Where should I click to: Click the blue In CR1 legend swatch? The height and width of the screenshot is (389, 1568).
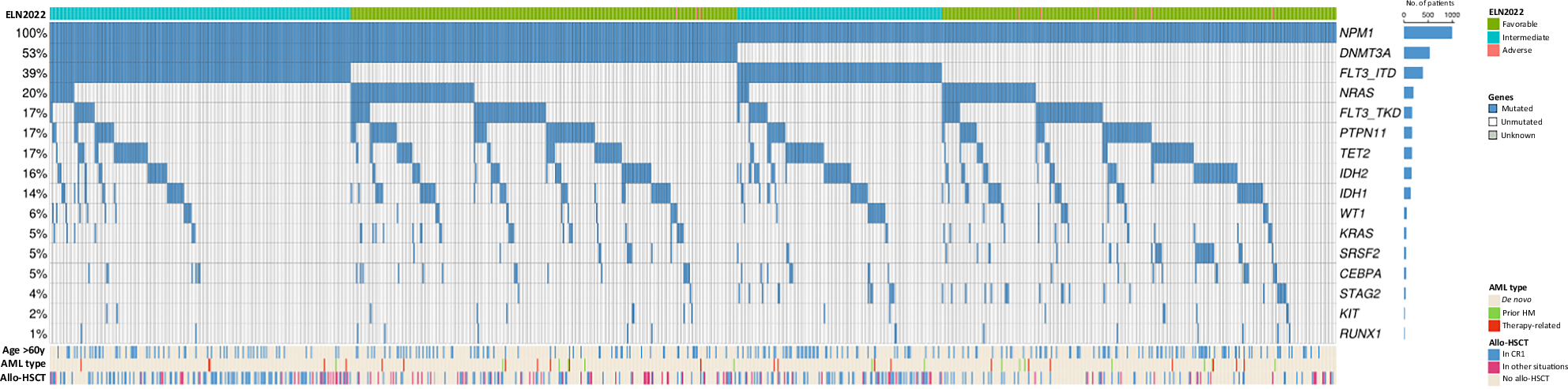(1494, 354)
